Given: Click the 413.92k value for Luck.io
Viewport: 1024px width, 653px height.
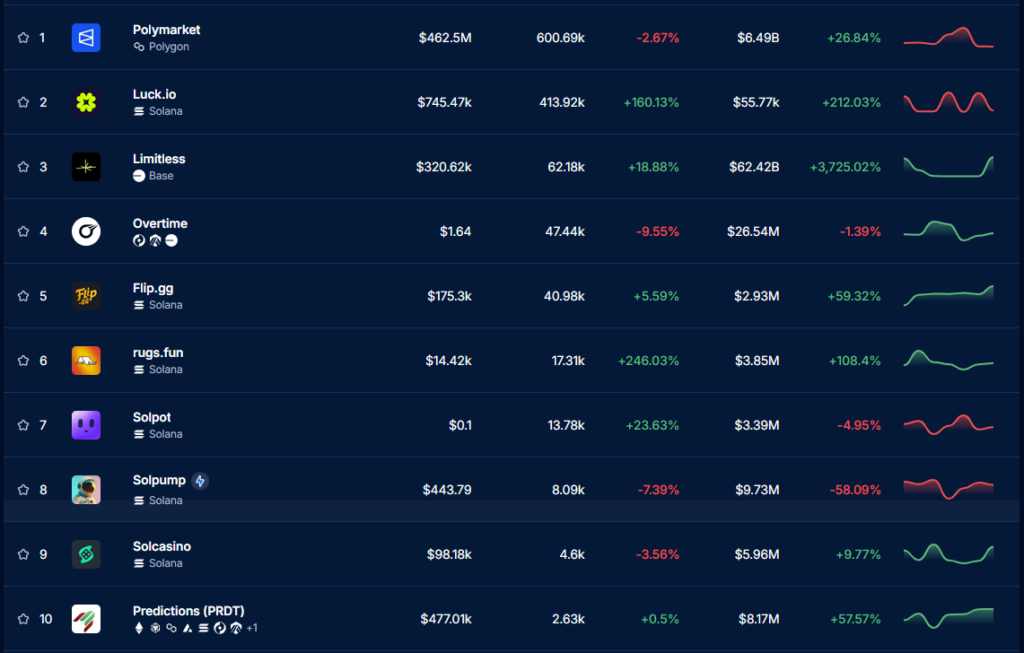Looking at the screenshot, I should coord(562,103).
